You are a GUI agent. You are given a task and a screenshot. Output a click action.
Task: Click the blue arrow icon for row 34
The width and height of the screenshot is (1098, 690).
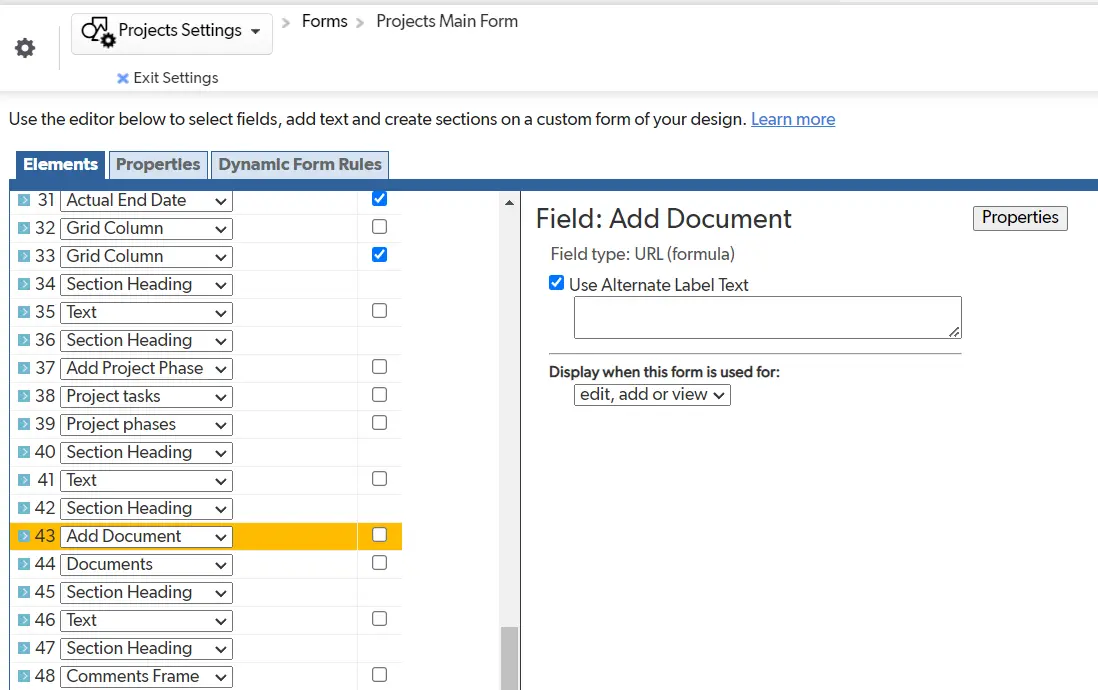click(24, 284)
